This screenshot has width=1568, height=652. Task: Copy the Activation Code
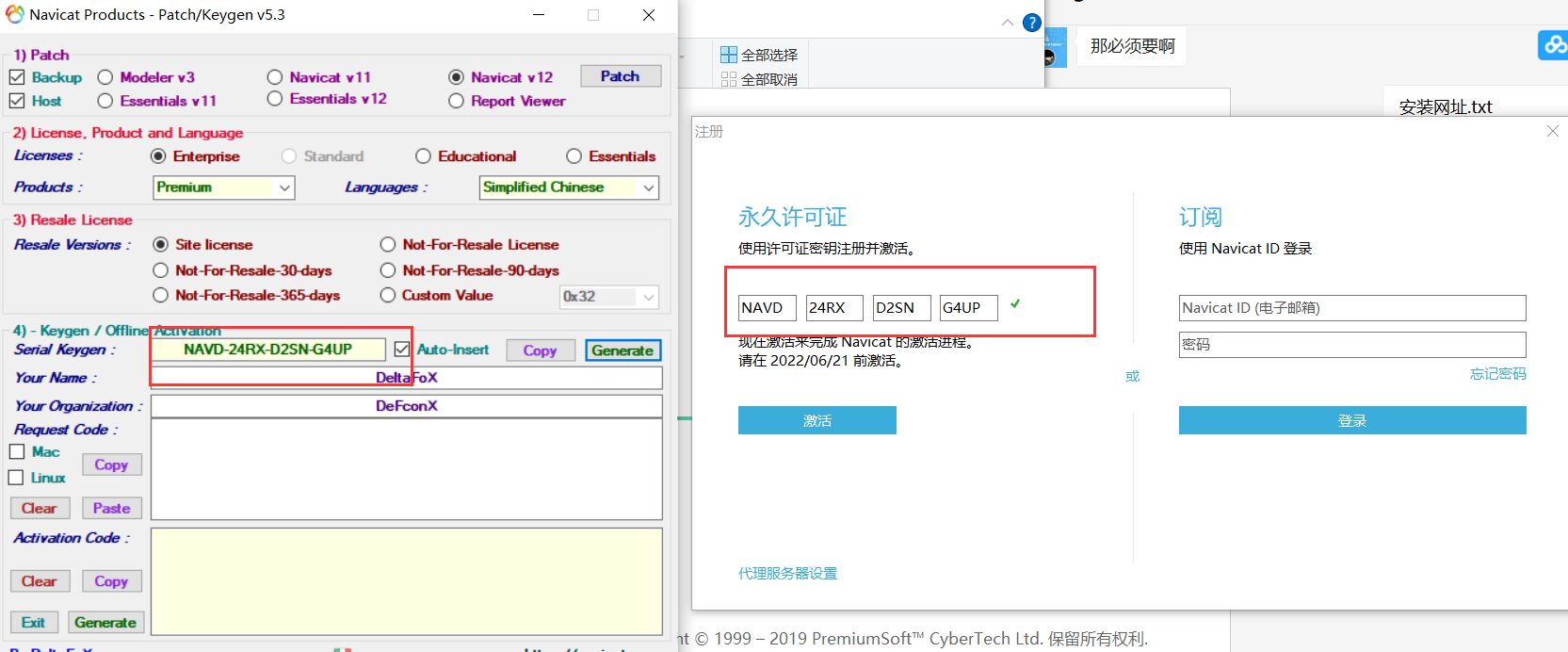click(x=111, y=581)
